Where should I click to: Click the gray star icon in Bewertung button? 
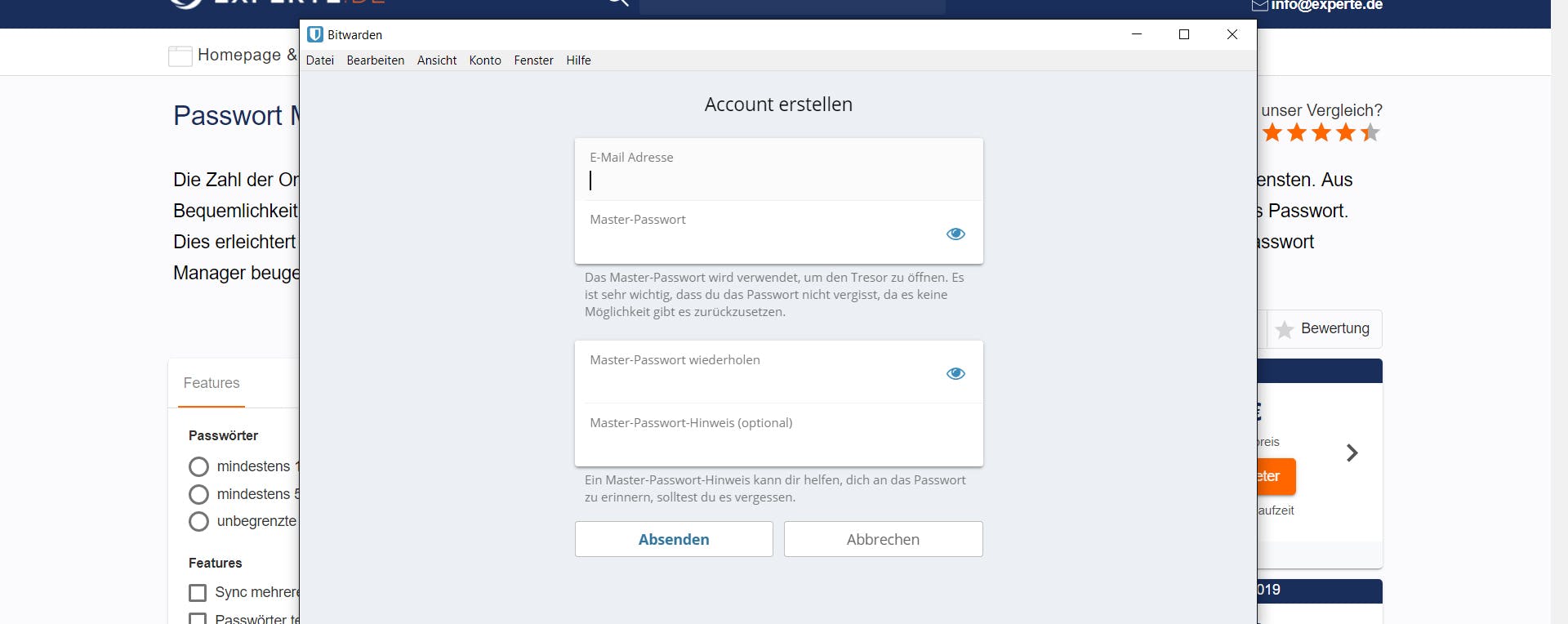tap(1284, 329)
